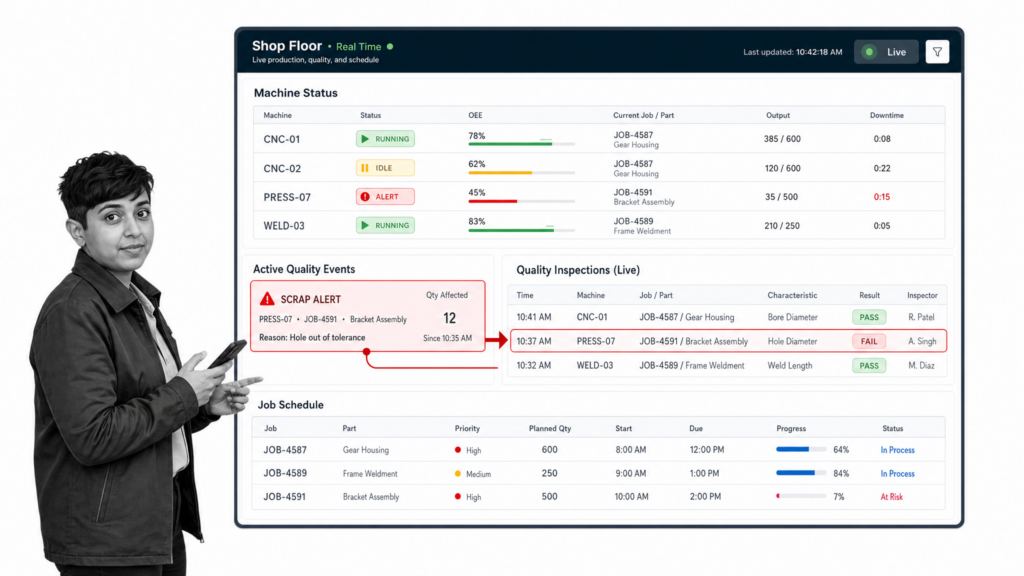Screen dimensions: 1024x576
Task: Click the Shop Floor dashboard title
Action: [287, 46]
